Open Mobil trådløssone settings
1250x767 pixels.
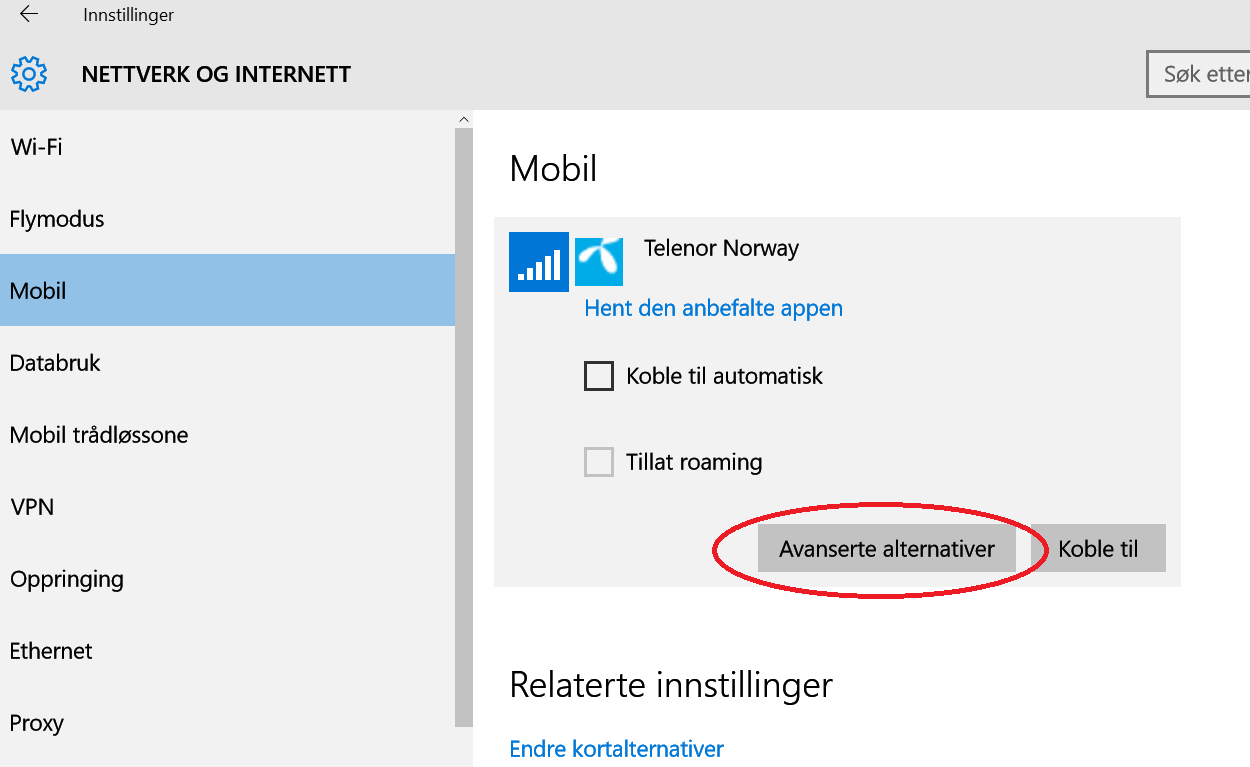tap(227, 435)
